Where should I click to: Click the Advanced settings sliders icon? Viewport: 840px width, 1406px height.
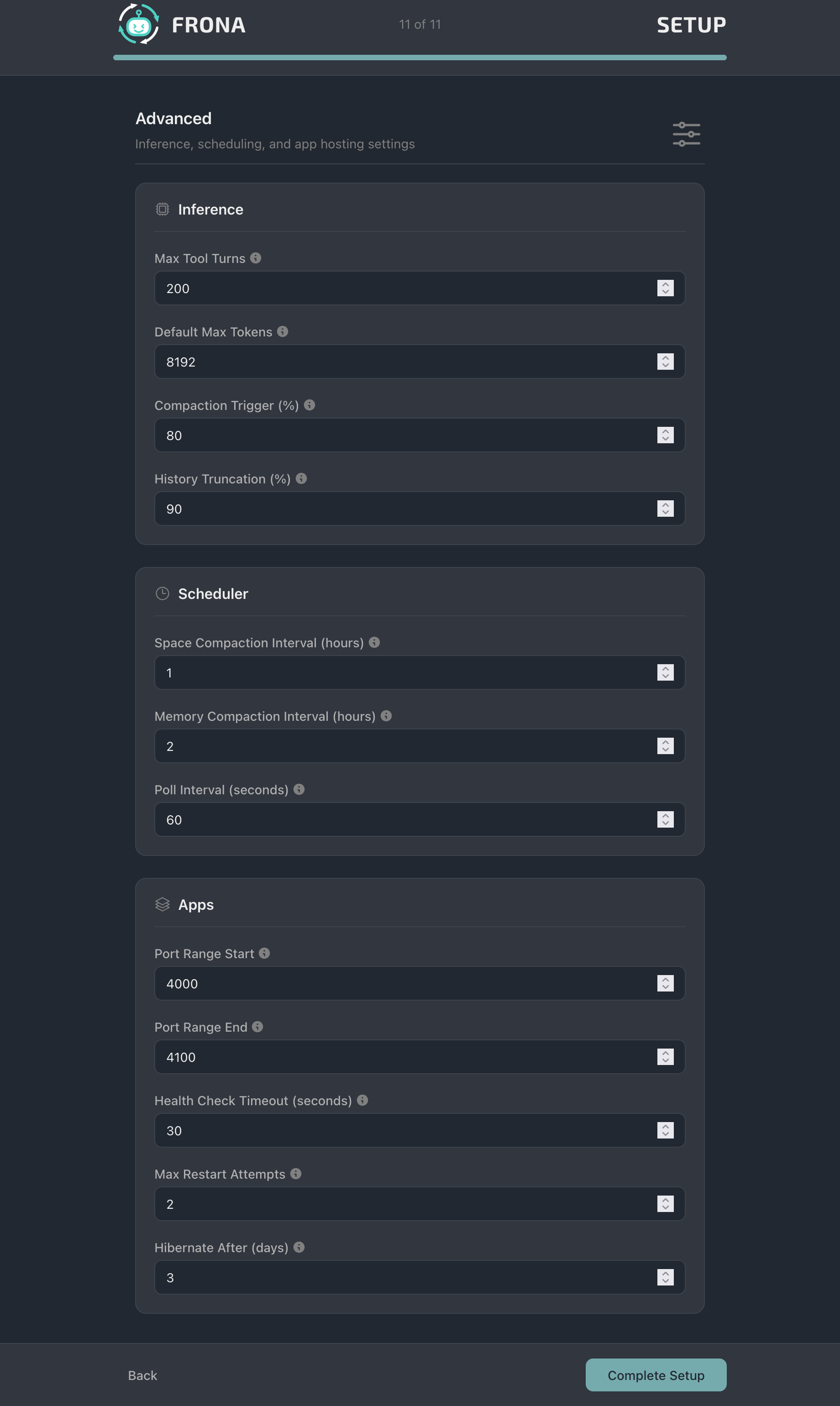coord(686,134)
